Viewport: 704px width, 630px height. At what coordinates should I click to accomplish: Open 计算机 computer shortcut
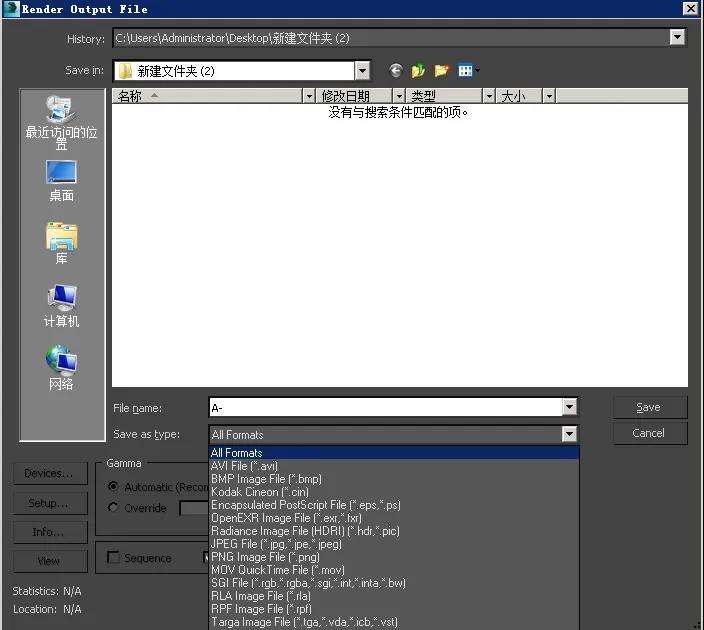click(x=62, y=306)
